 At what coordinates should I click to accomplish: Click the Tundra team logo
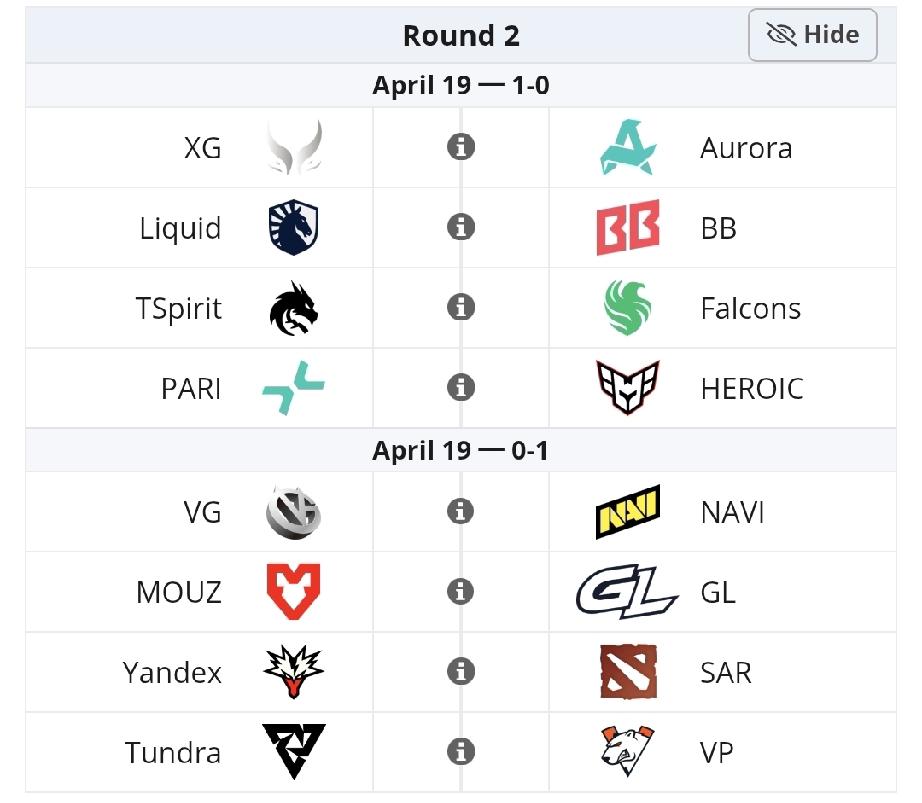(x=293, y=752)
